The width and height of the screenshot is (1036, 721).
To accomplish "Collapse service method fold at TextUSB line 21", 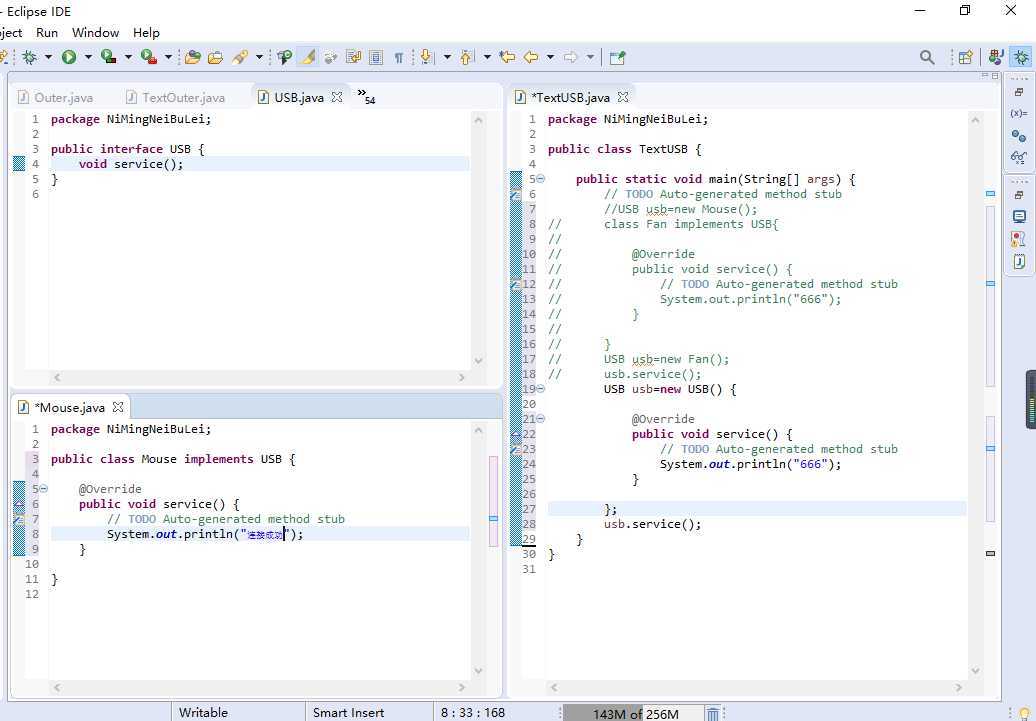I will [540, 418].
